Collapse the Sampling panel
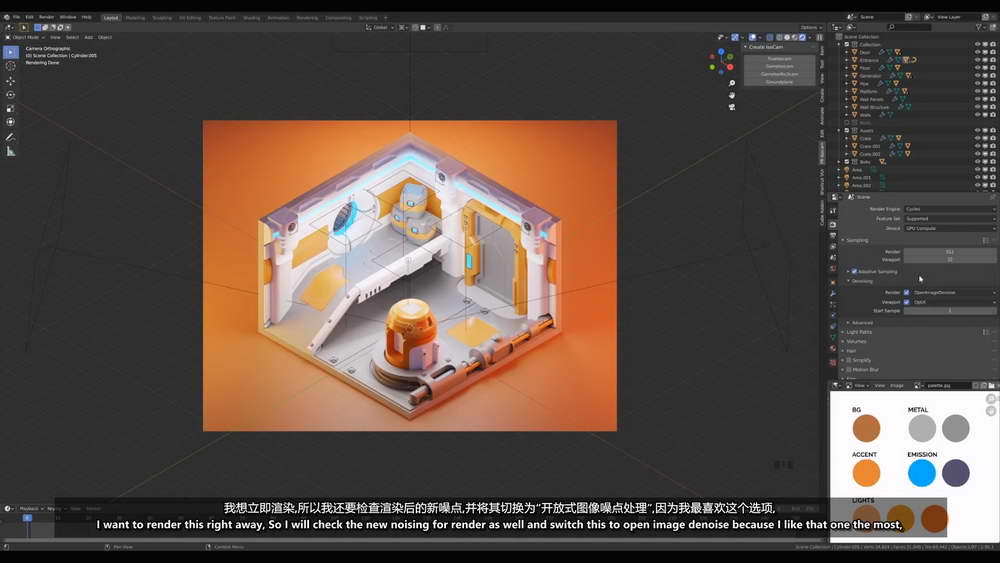Screen dimensions: 1000x563 point(856,240)
